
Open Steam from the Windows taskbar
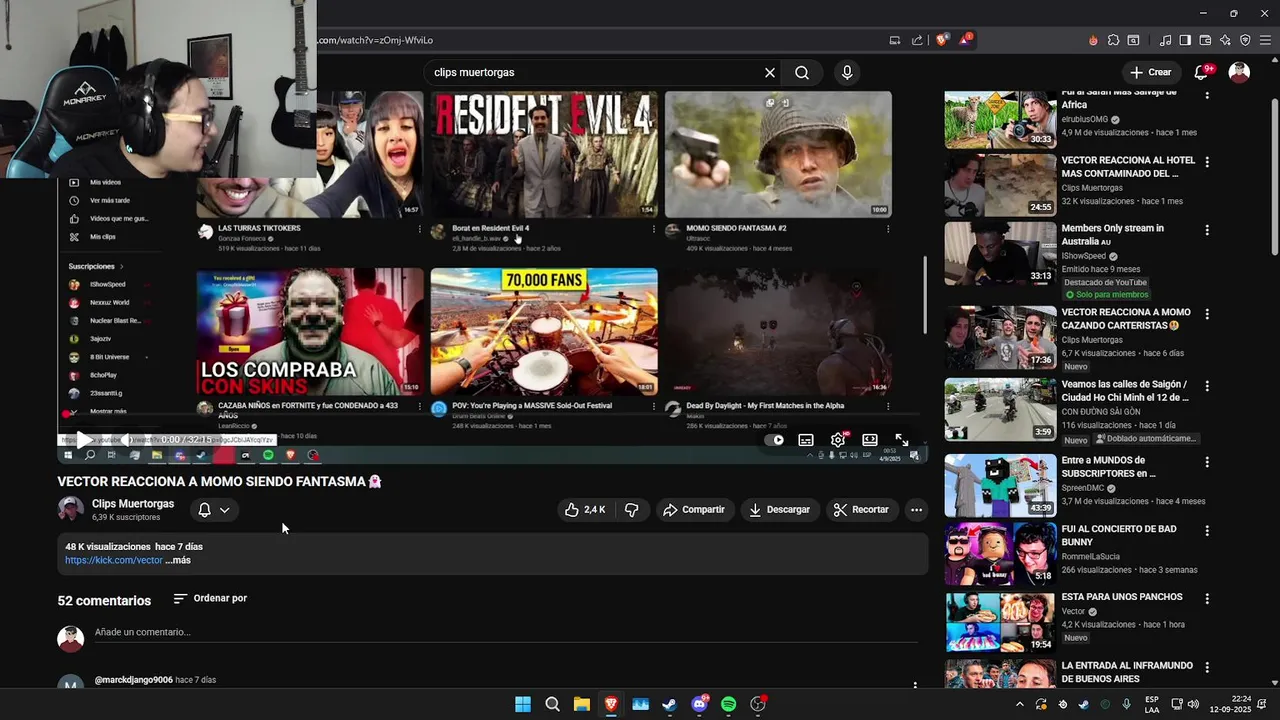tap(669, 704)
